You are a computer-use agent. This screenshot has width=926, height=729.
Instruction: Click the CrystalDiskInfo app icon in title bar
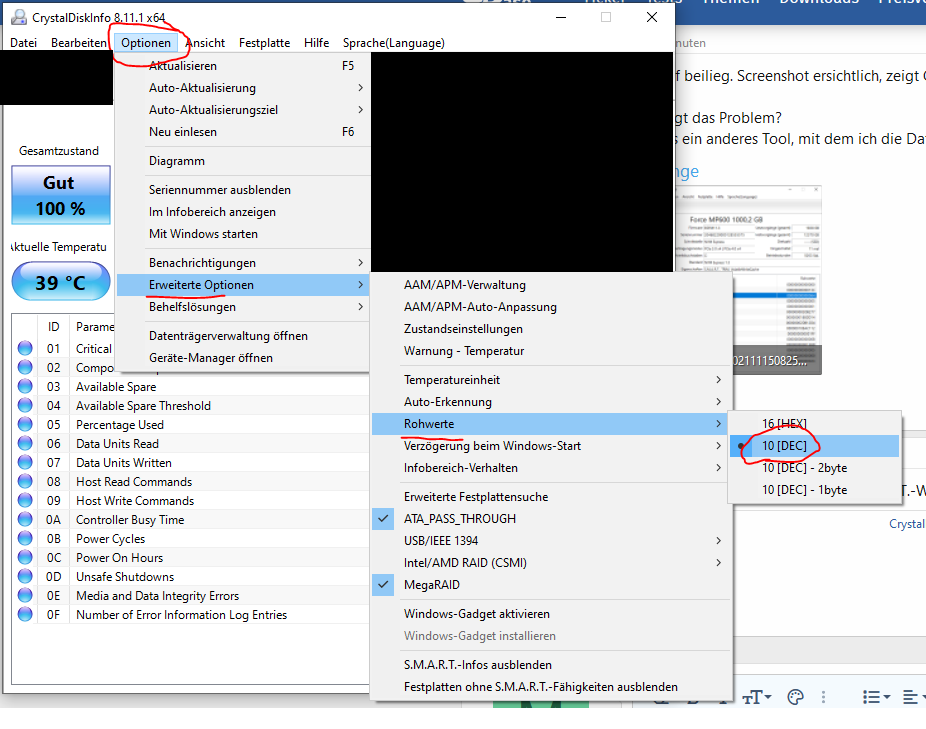point(19,17)
